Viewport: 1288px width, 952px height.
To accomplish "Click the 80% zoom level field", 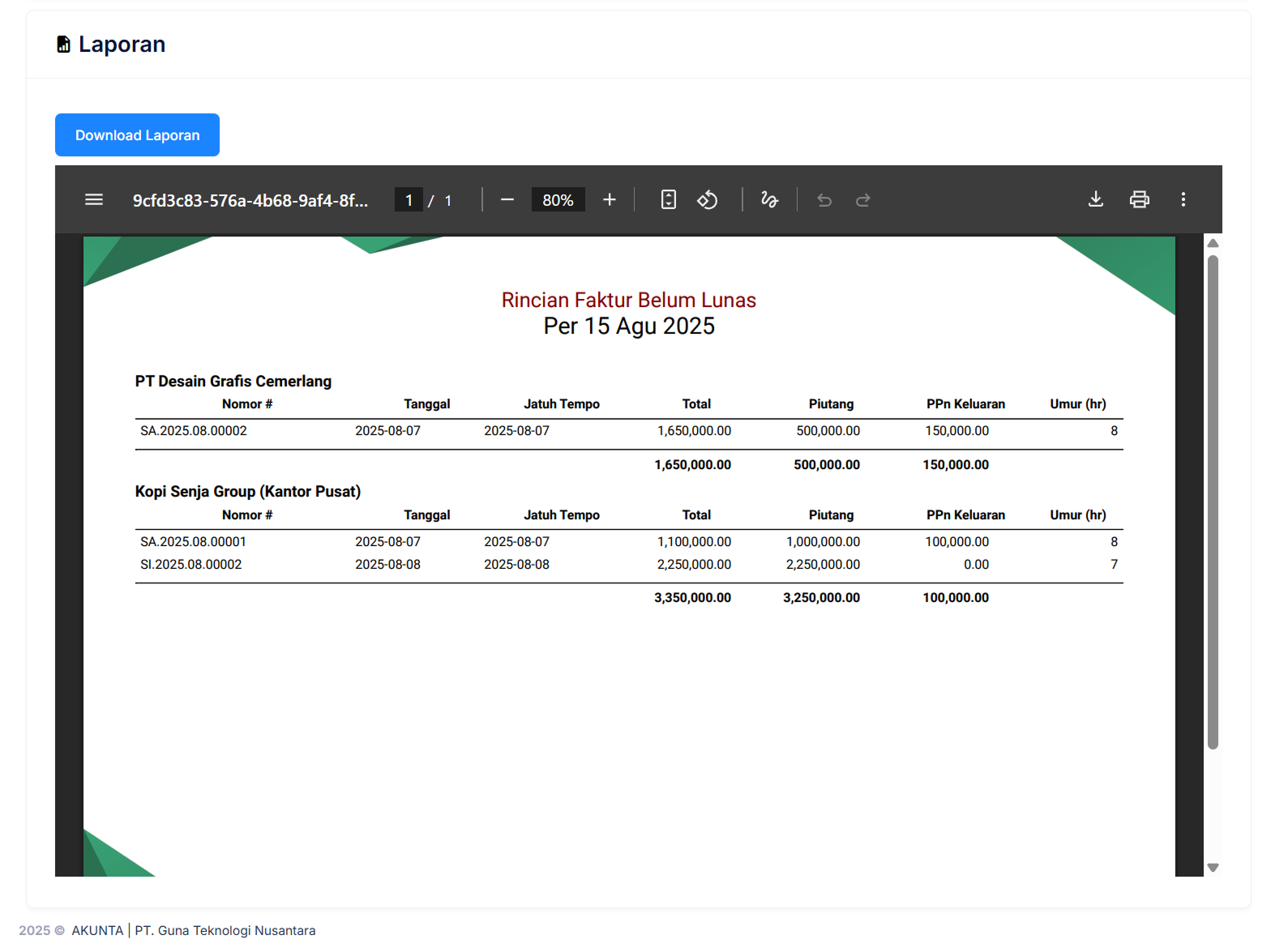I will click(558, 200).
